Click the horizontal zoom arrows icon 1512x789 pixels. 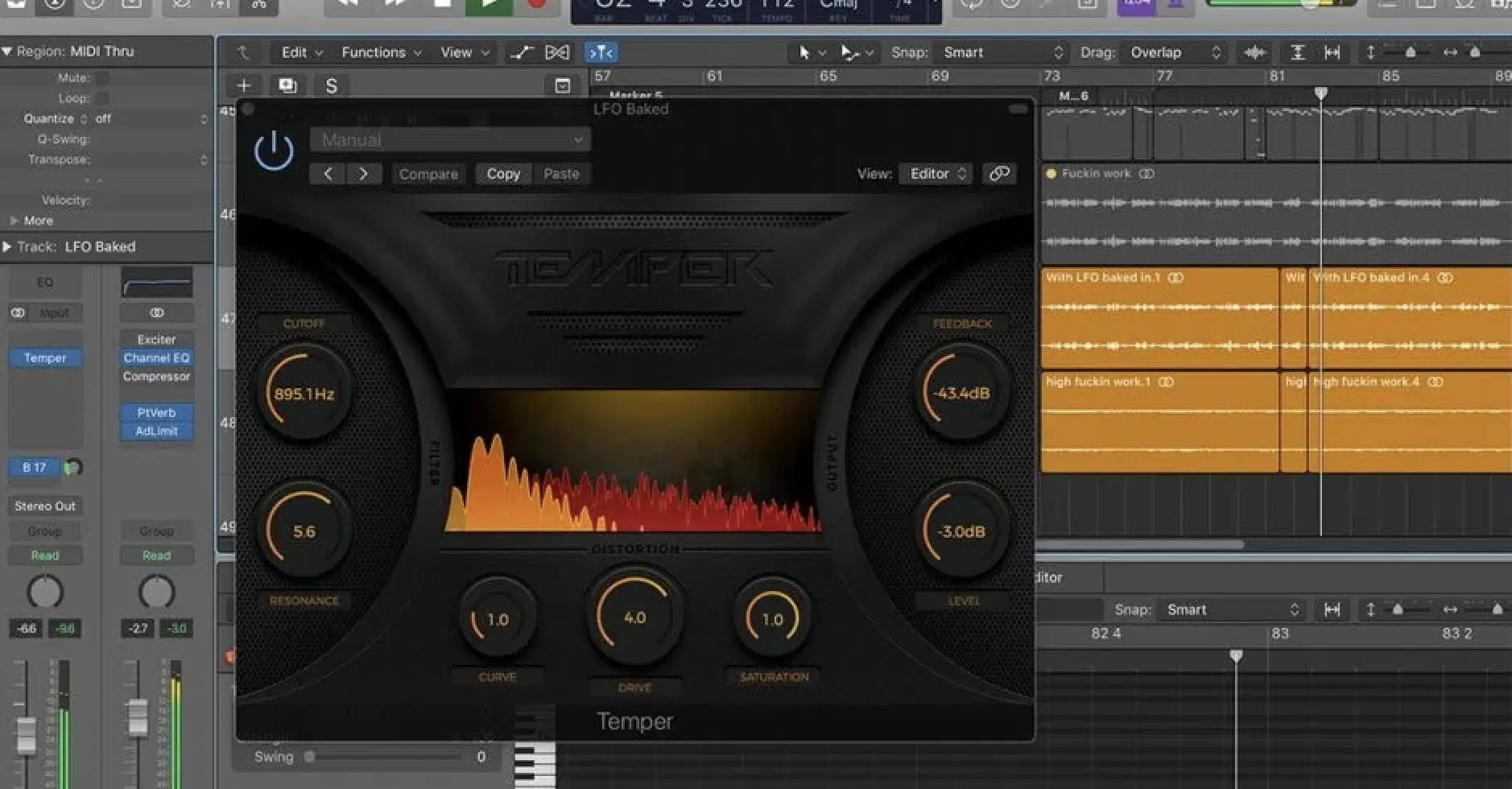1450,52
